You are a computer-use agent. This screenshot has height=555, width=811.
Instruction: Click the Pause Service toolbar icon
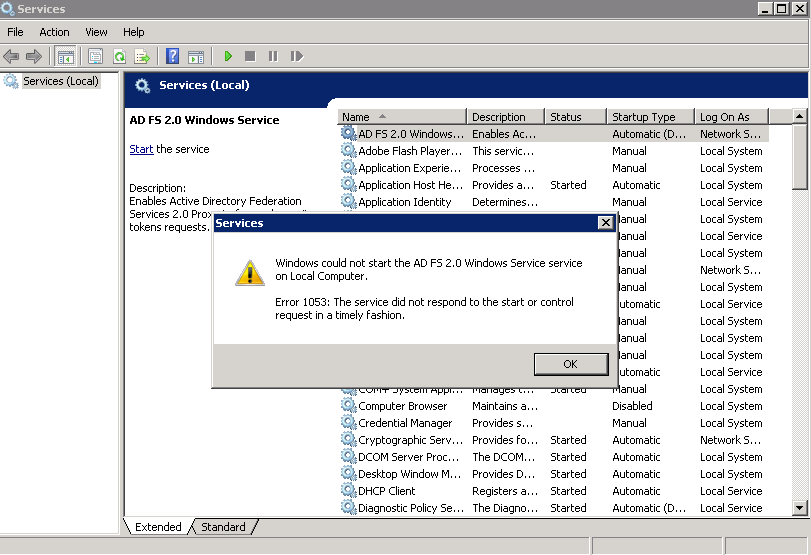coord(273,56)
